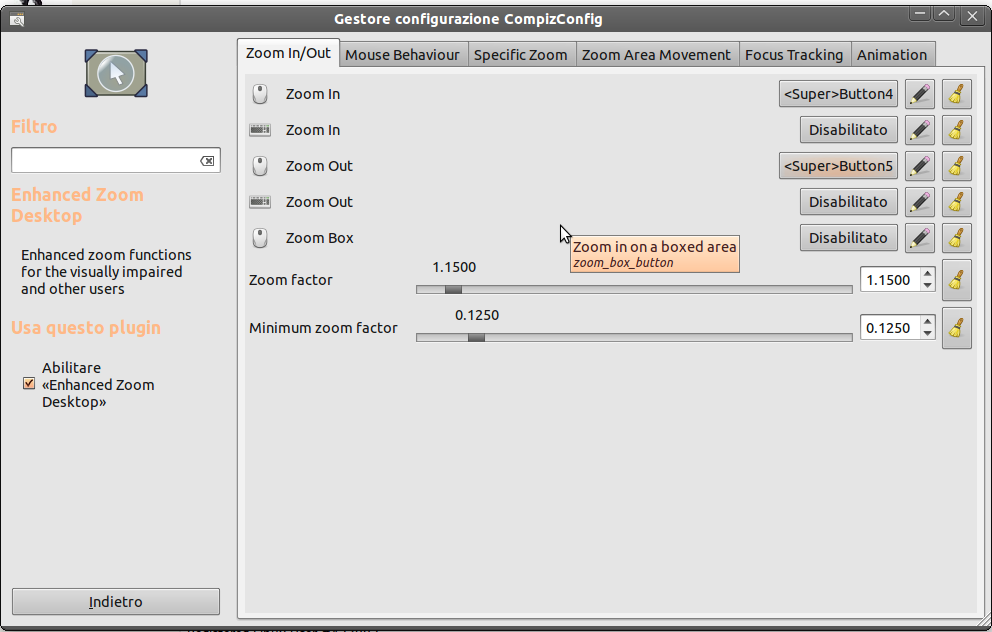Edit Zoom Box binding with pencil icon
Screen dimensions: 992x632
(920, 238)
